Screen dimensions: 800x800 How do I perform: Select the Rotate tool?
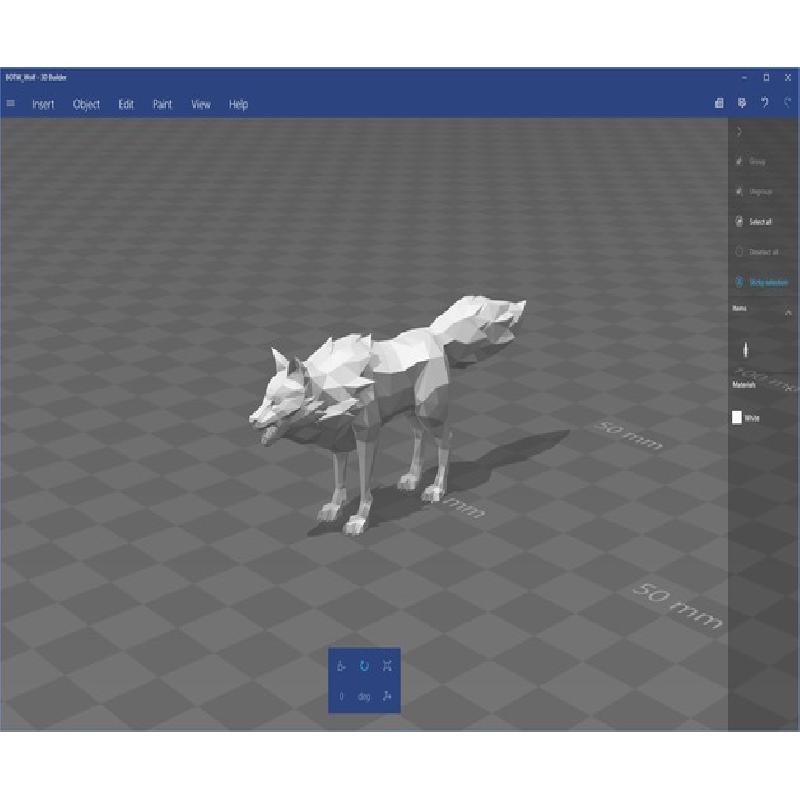(364, 666)
